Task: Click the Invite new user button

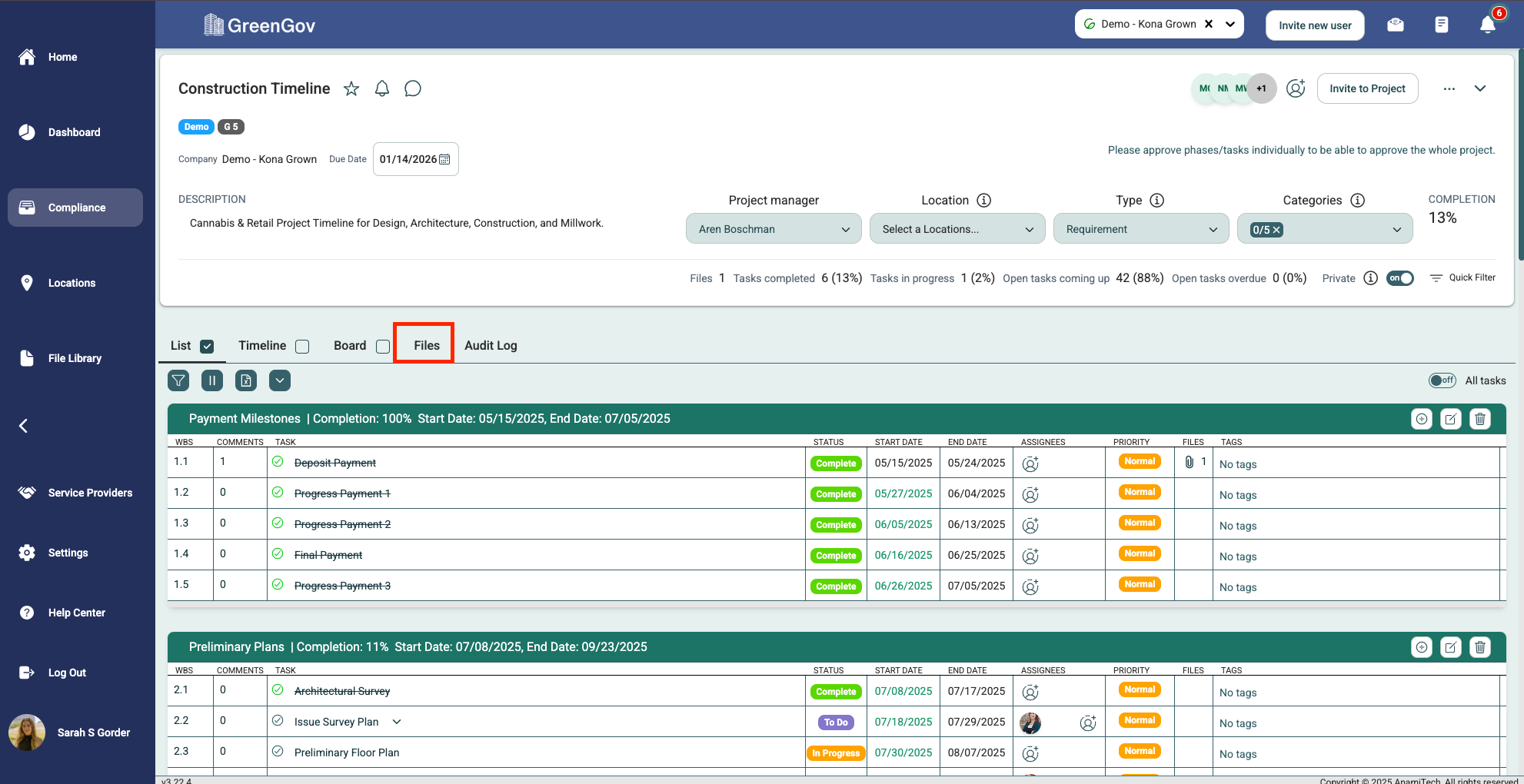Action: click(x=1314, y=25)
